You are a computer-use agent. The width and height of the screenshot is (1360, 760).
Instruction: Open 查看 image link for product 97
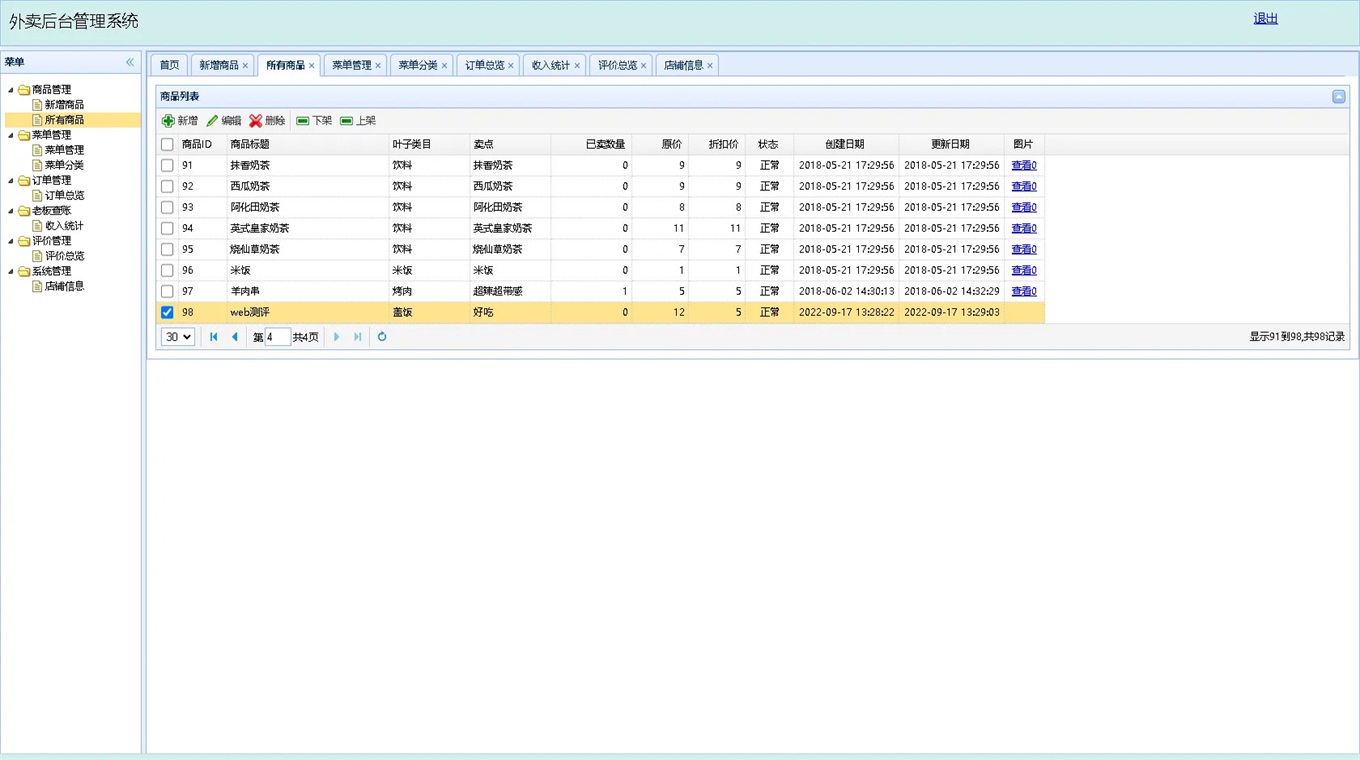tap(1024, 292)
